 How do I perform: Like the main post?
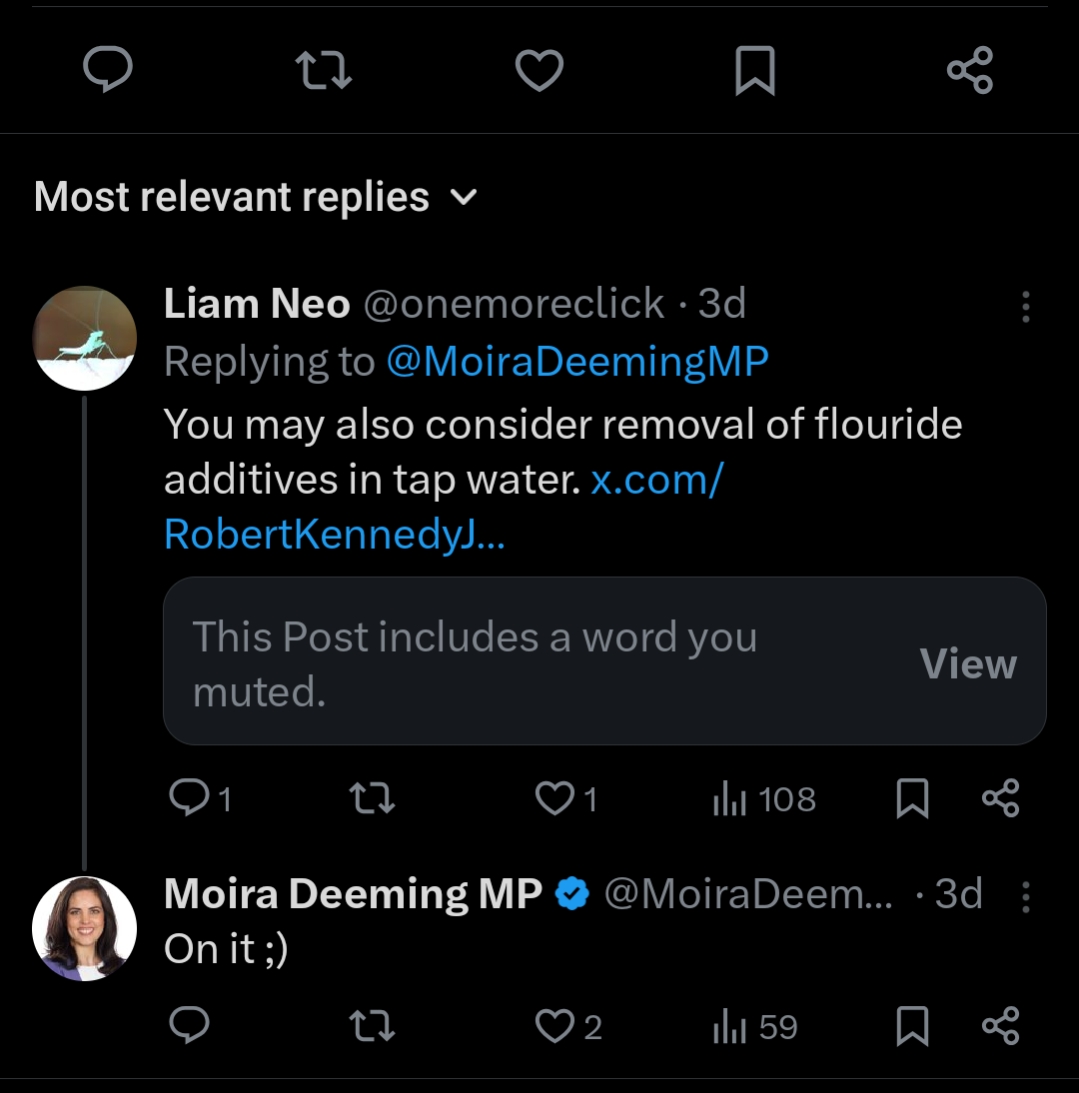click(539, 71)
